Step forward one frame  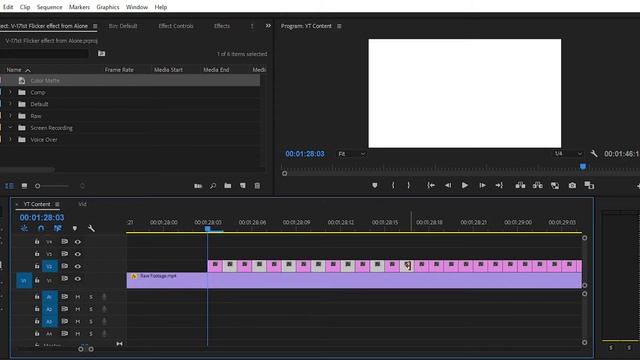coord(482,185)
